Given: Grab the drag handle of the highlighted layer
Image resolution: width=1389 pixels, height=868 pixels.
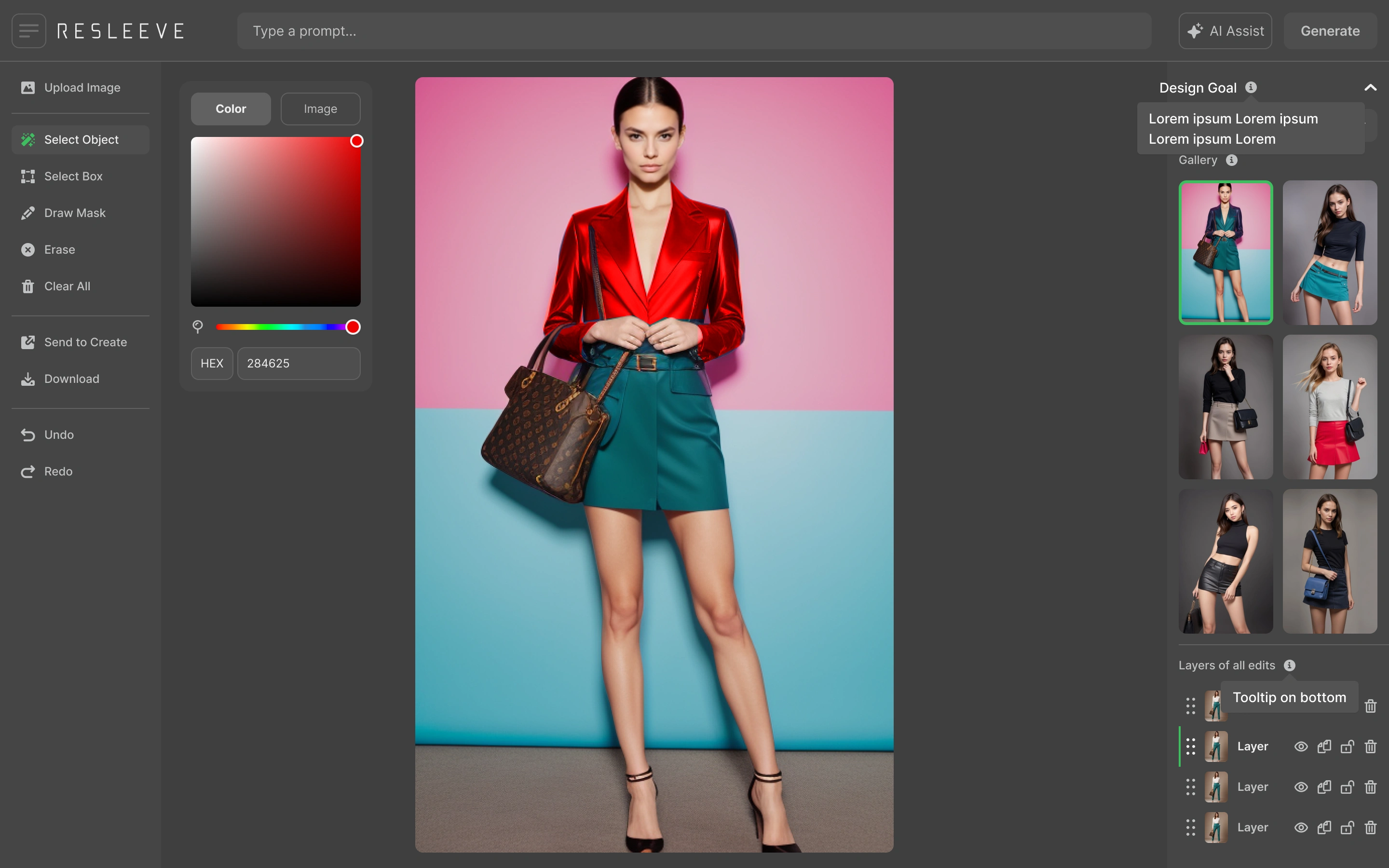Looking at the screenshot, I should (1191, 746).
